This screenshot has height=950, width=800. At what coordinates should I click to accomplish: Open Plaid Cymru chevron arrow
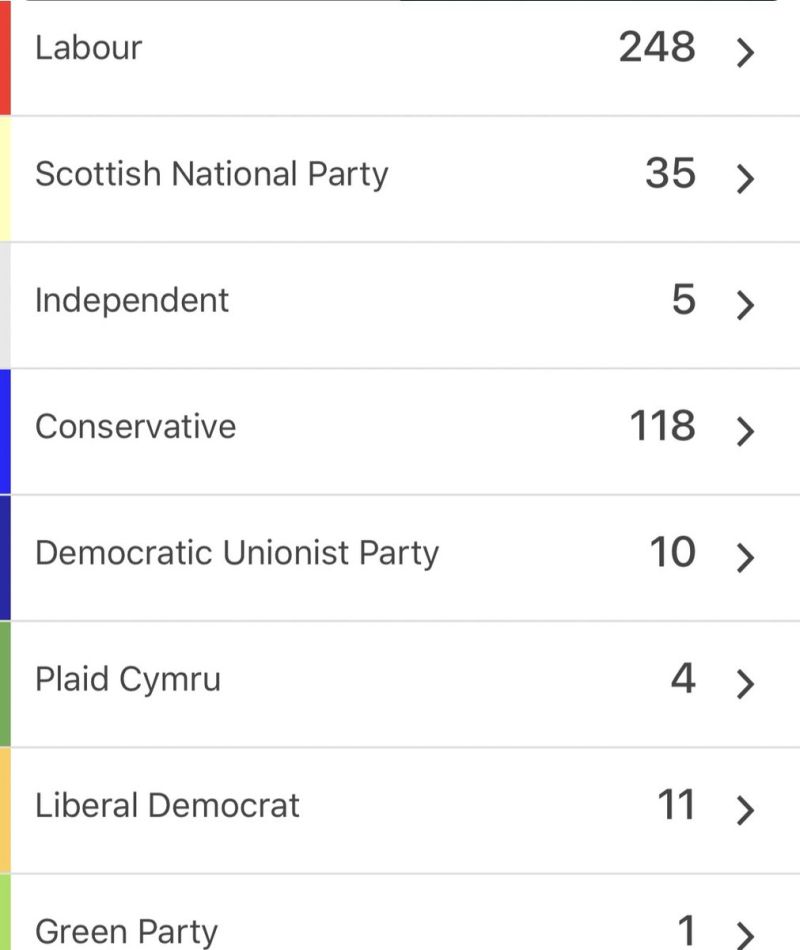pyautogui.click(x=745, y=684)
